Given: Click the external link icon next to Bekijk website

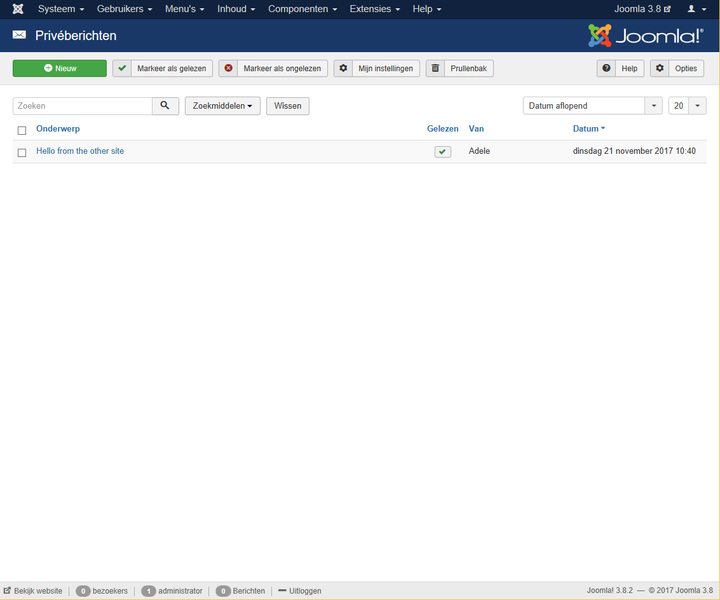Looking at the screenshot, I should (x=7, y=590).
